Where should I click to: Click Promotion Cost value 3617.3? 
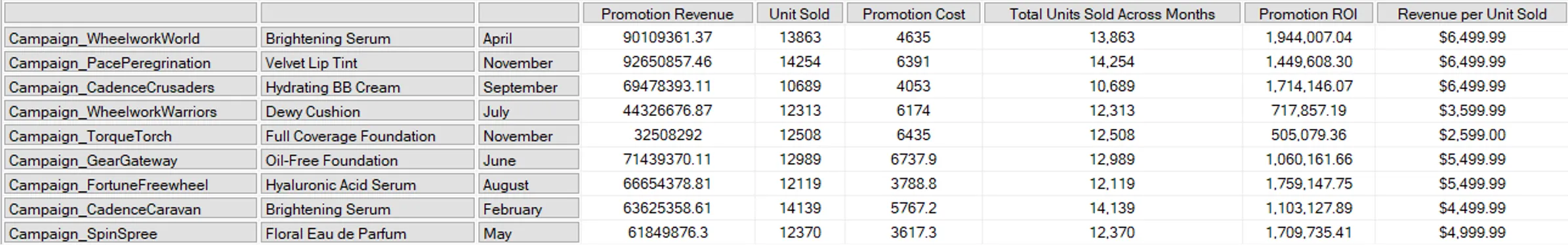tap(913, 232)
